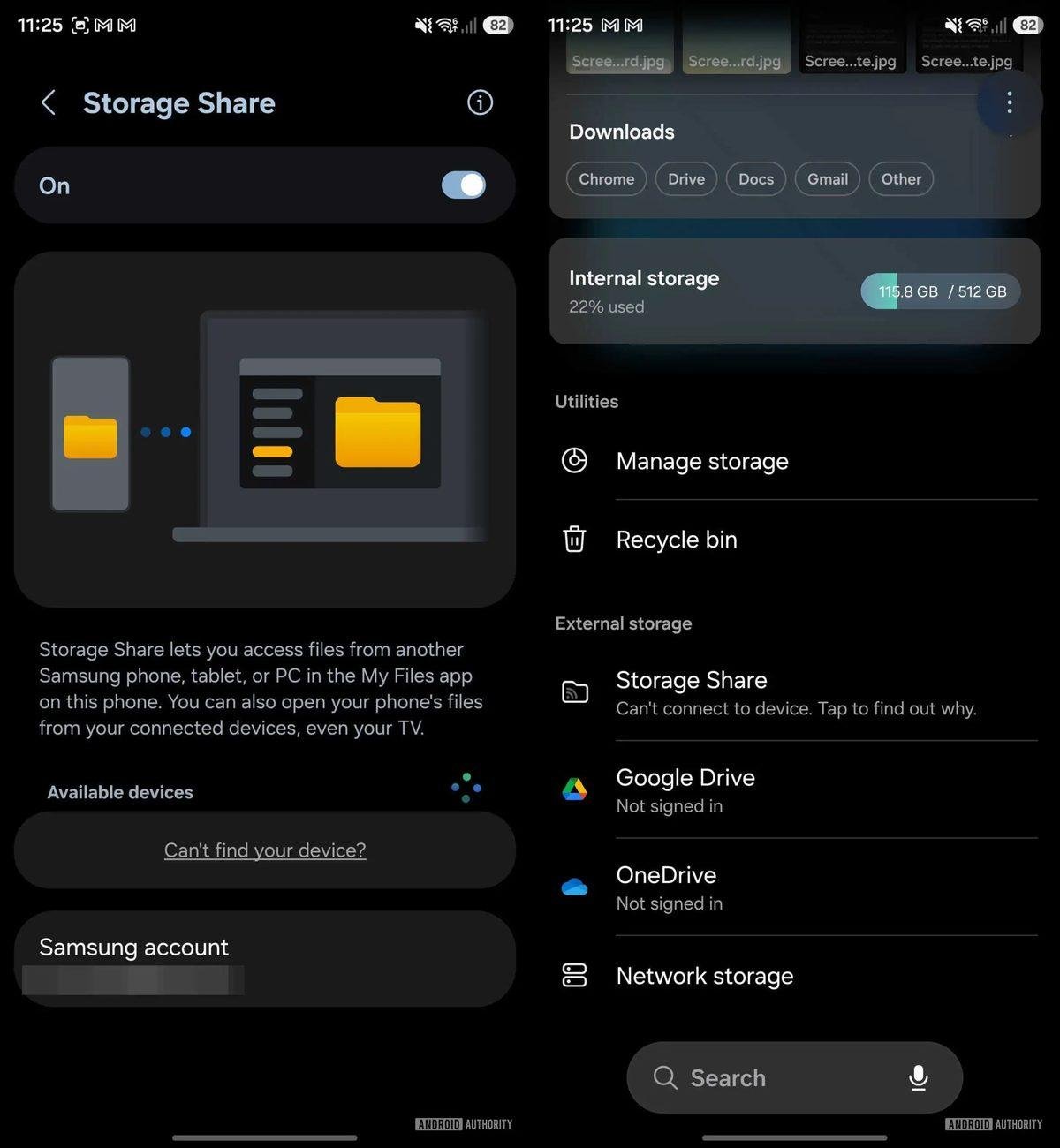Open the Recycle bin
This screenshot has height=1148, width=1060.
pos(677,540)
